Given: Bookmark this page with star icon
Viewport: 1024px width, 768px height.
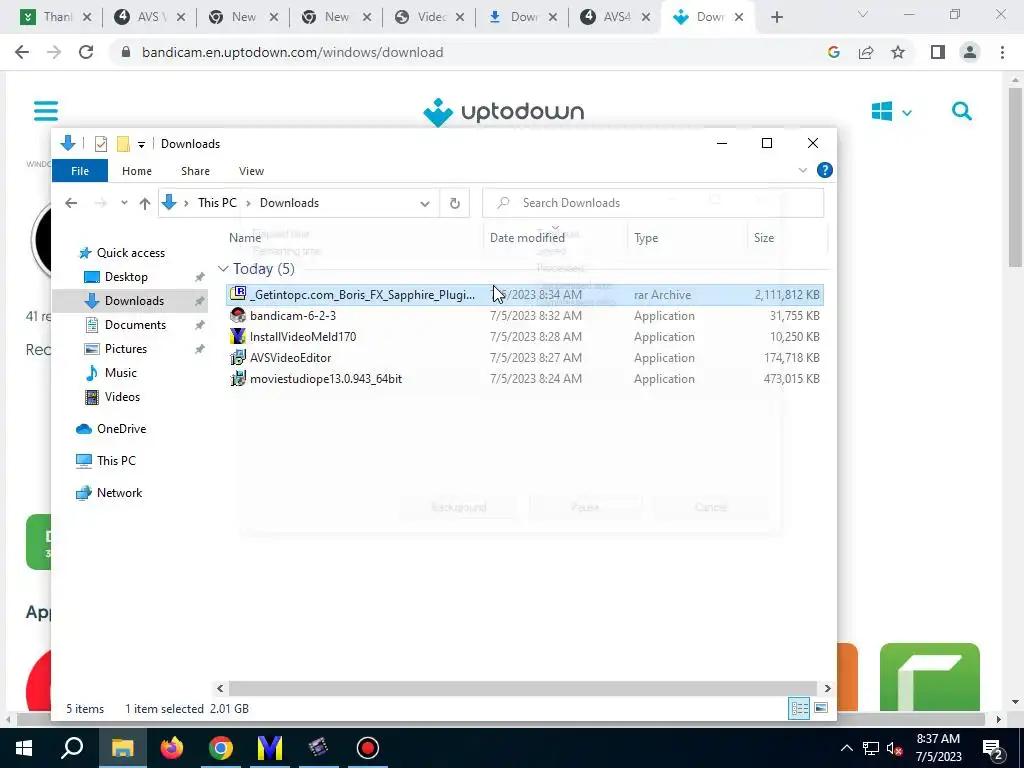Looking at the screenshot, I should point(898,52).
